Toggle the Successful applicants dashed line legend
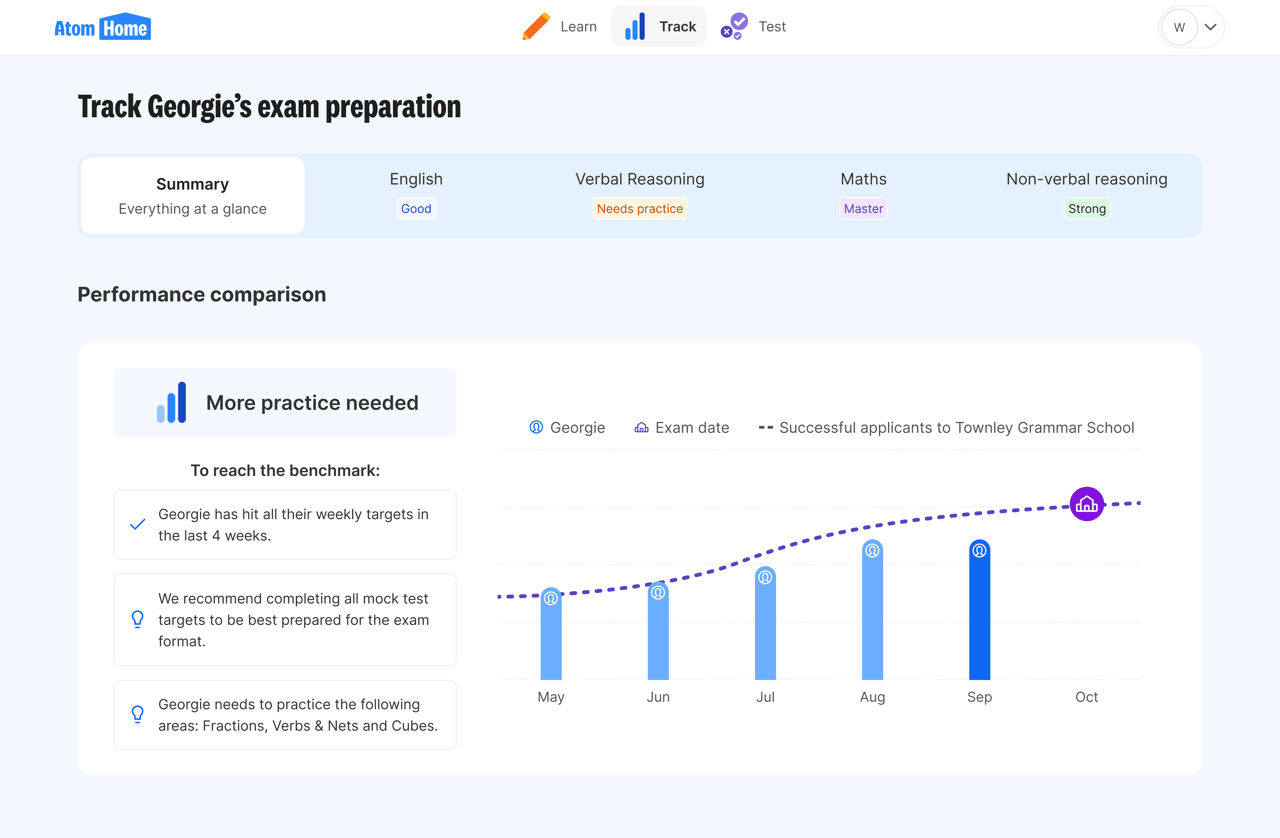The image size is (1280, 838). tap(946, 427)
